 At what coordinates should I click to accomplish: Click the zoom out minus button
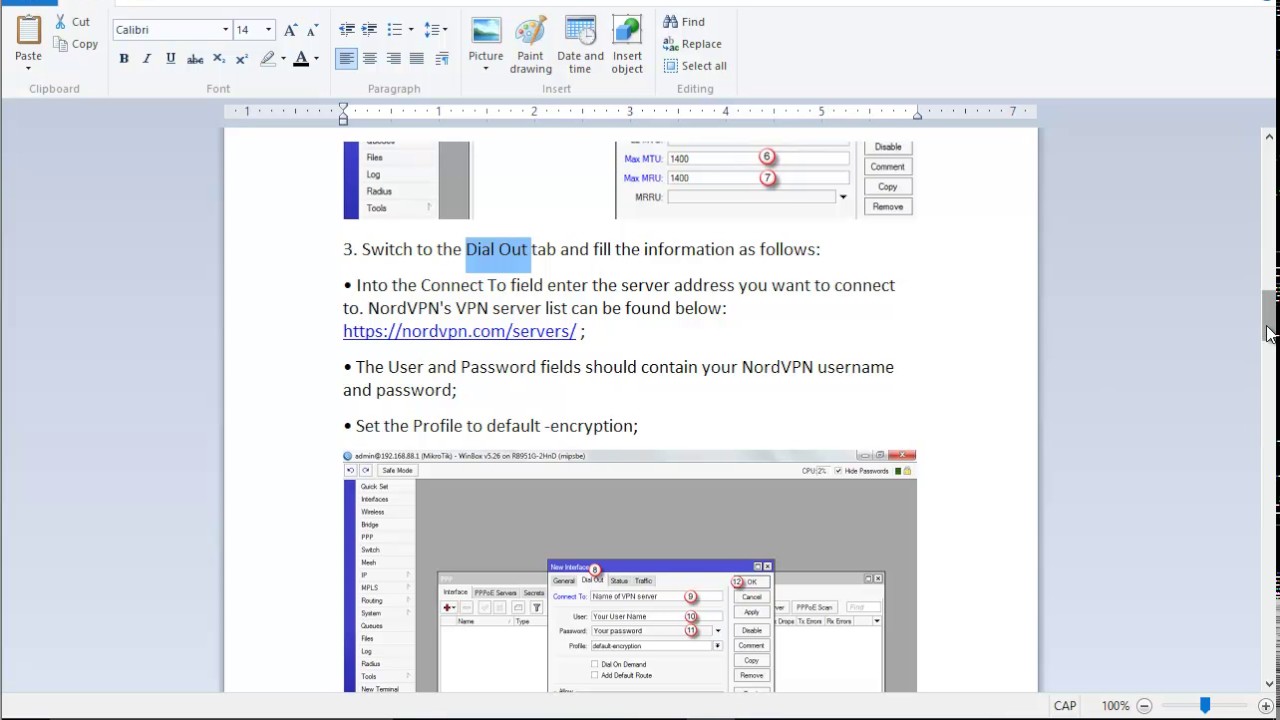[x=1144, y=706]
